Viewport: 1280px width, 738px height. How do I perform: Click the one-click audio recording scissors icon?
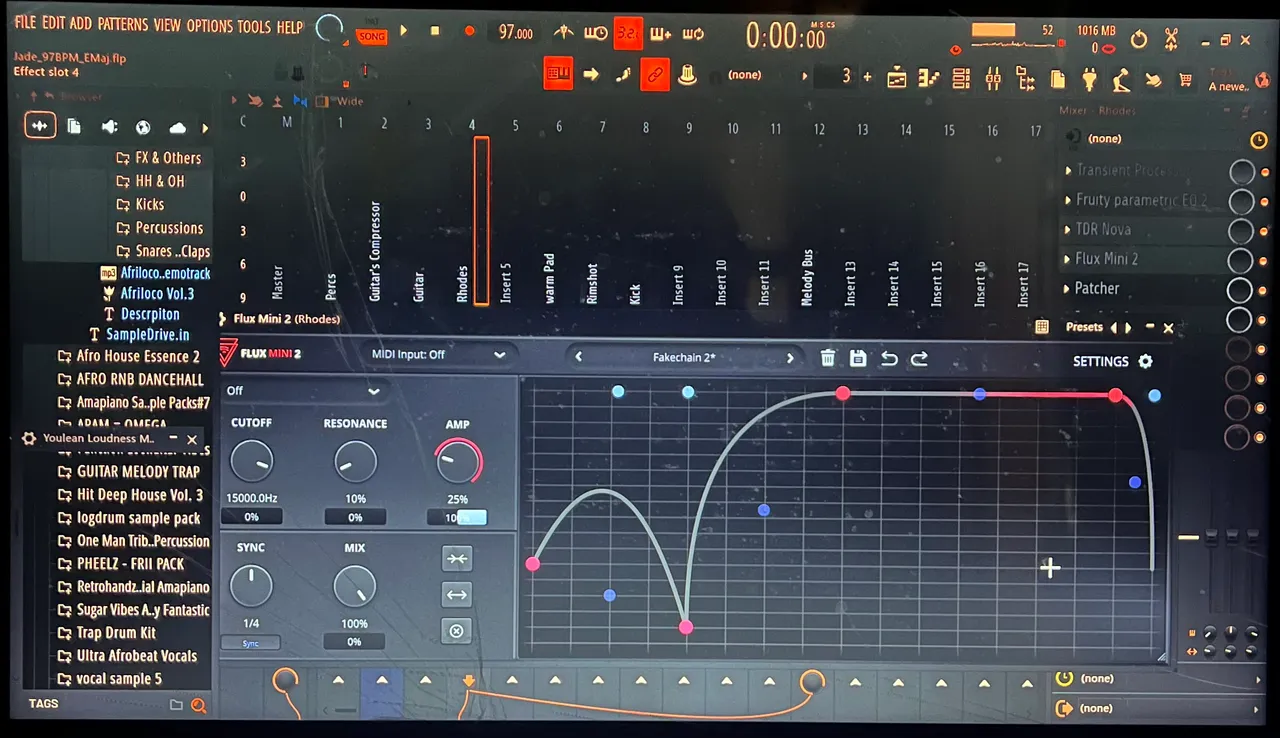pos(1171,40)
